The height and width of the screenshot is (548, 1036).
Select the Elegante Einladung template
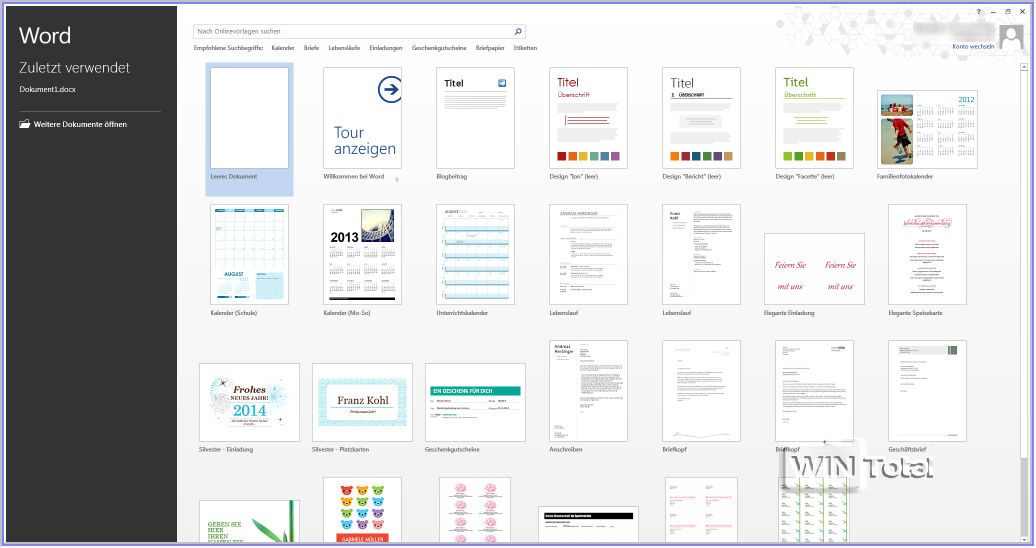coord(814,268)
